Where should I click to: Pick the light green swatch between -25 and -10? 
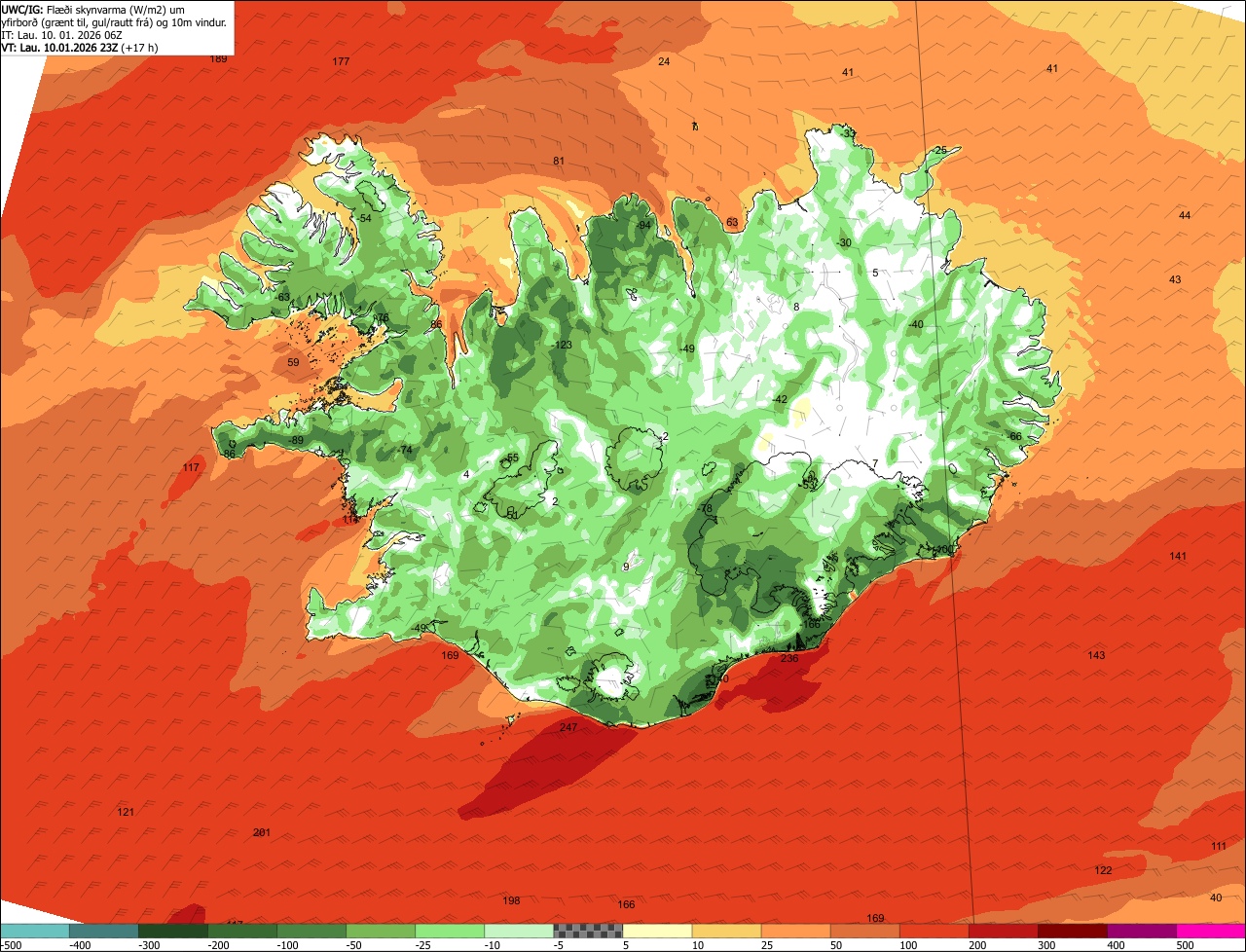point(450,931)
